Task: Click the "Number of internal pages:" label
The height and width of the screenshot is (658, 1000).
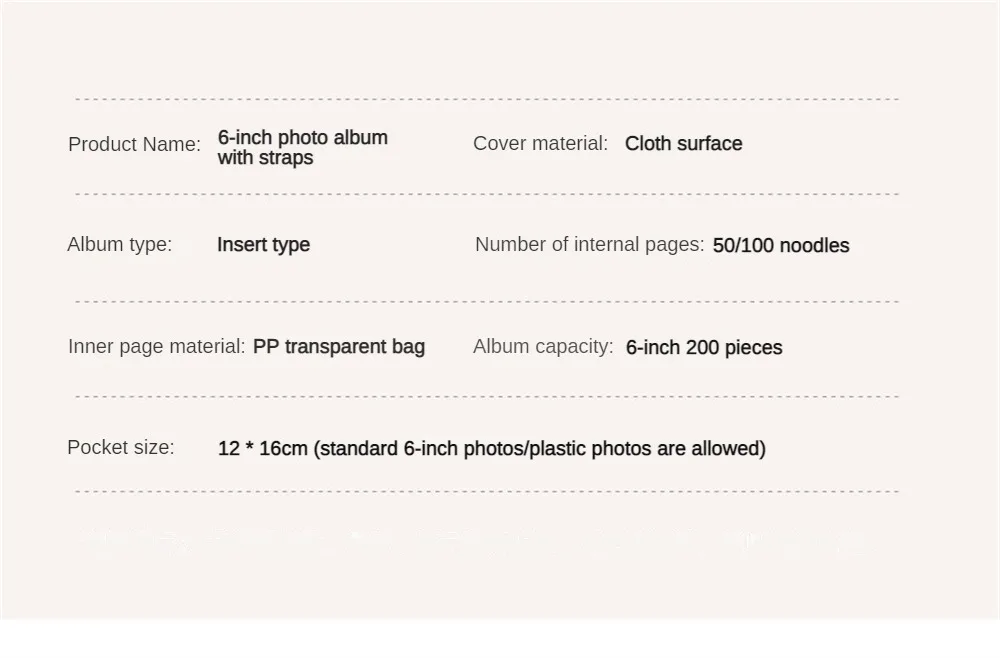Action: 589,244
